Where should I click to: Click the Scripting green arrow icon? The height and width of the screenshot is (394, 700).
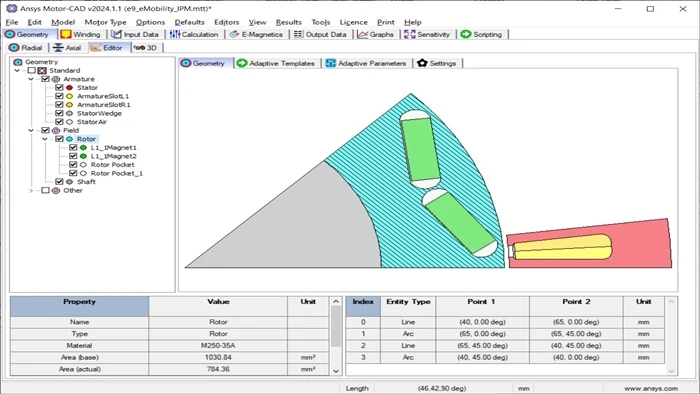click(466, 34)
